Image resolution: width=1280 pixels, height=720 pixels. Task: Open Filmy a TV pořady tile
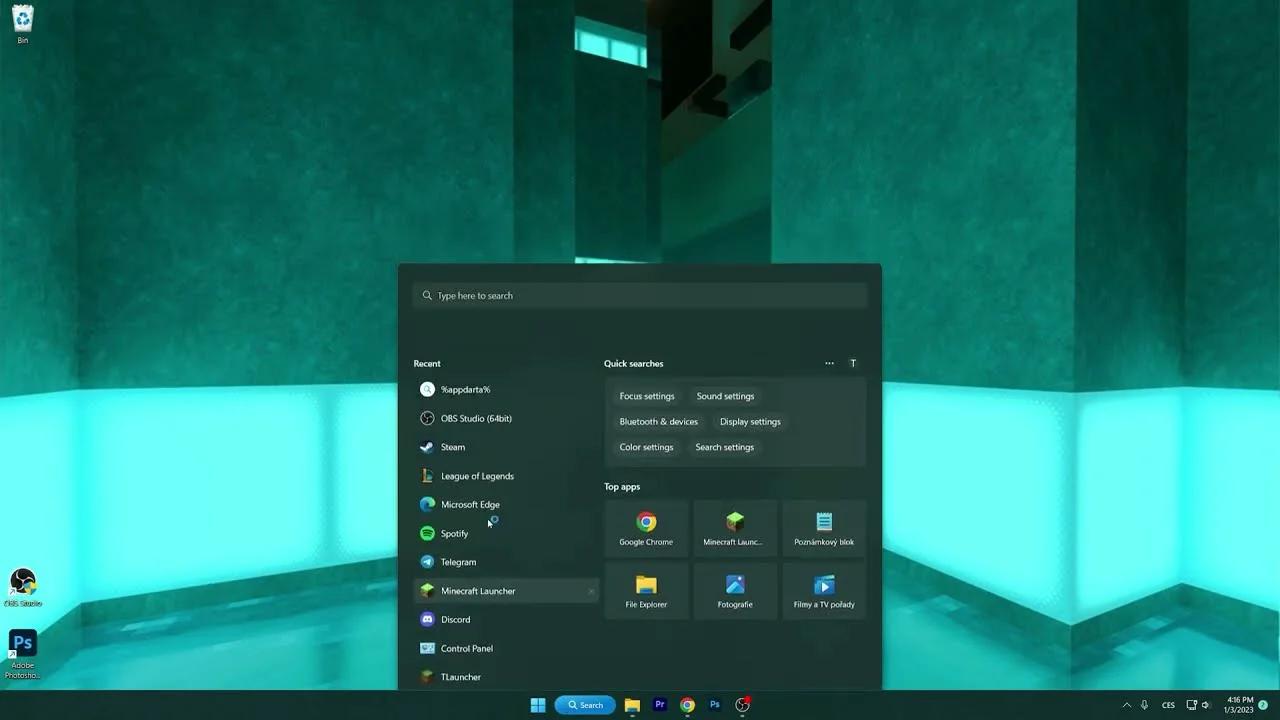pyautogui.click(x=824, y=591)
